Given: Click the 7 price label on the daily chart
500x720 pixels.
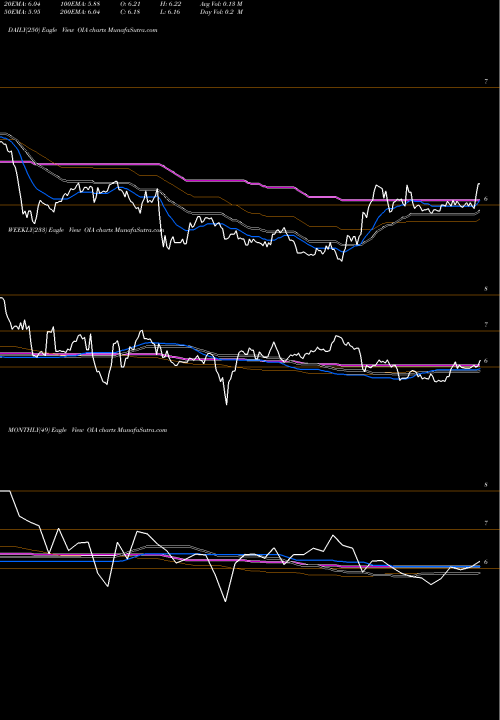Looking at the screenshot, I should (x=486, y=82).
